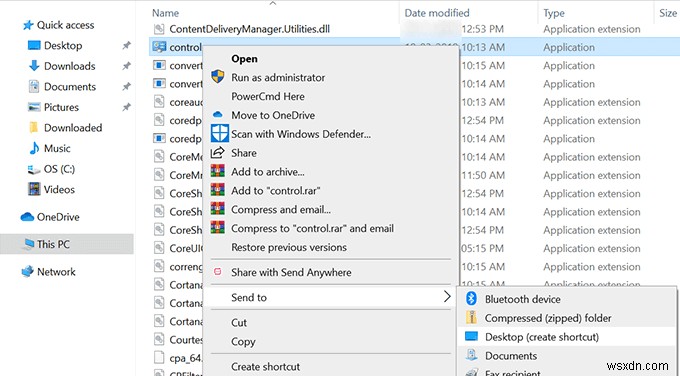Select Restore previous versions
This screenshot has width=680, height=376.
tap(289, 247)
